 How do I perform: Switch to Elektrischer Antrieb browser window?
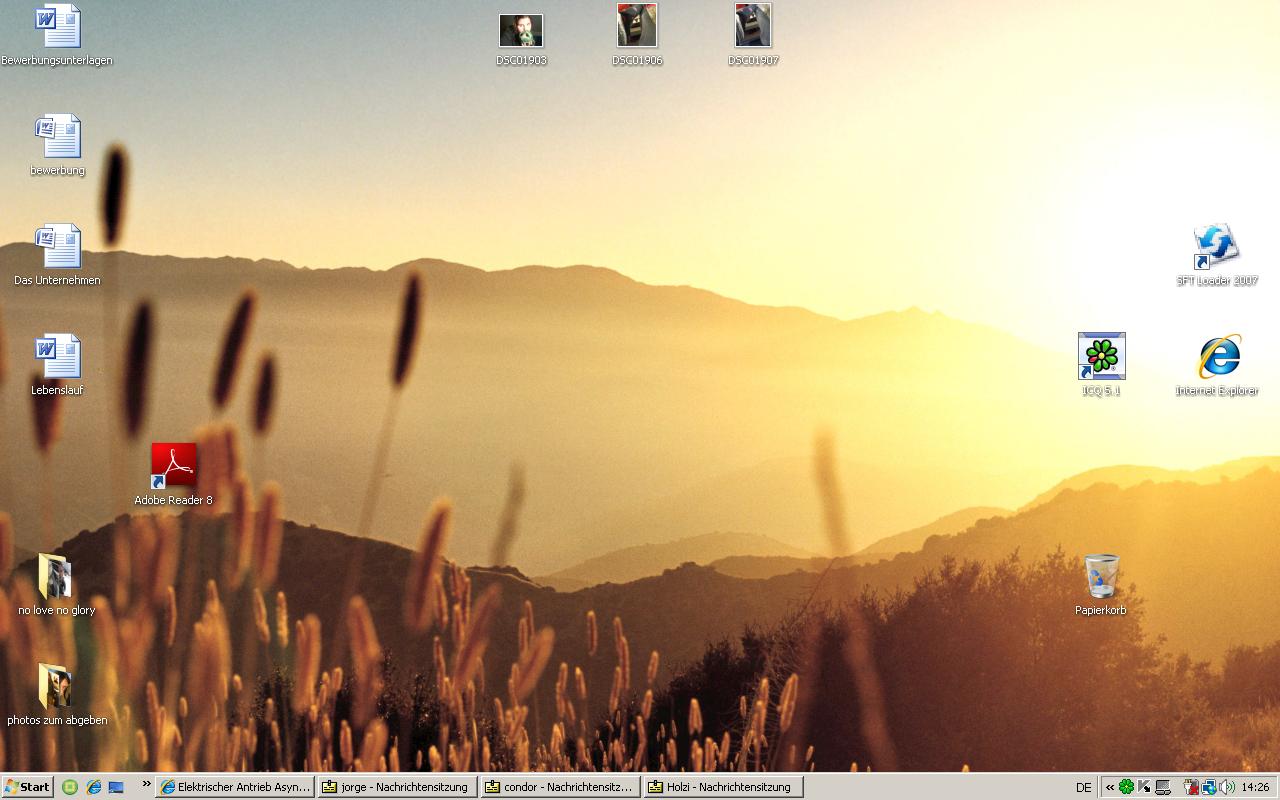tap(236, 787)
